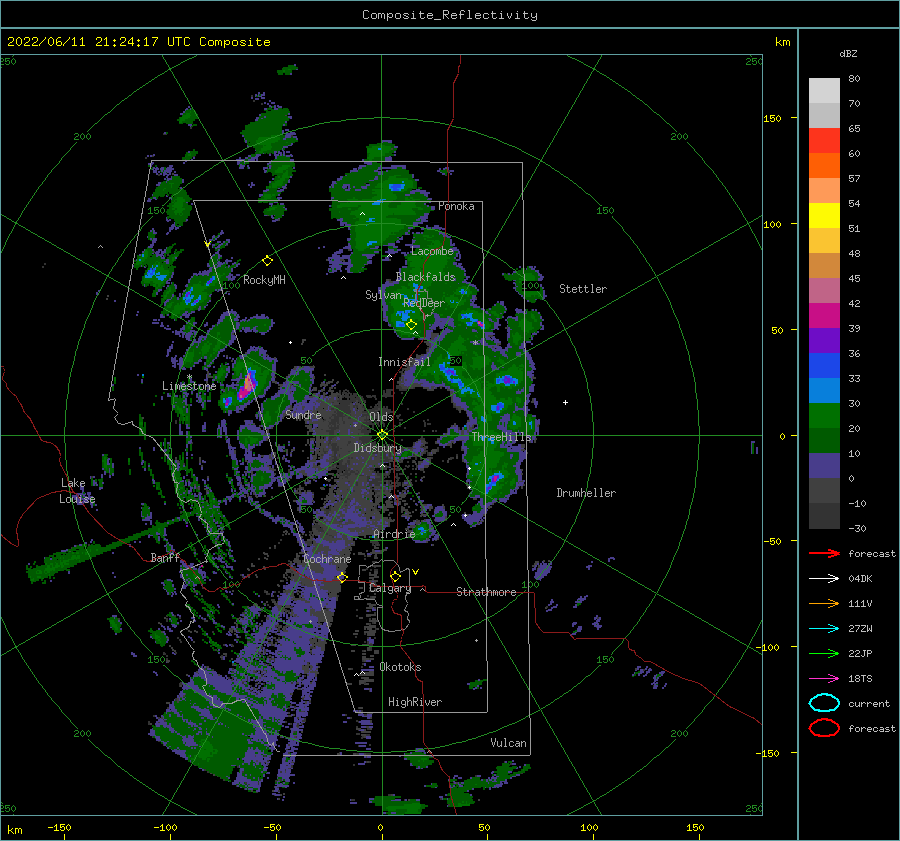Click the Cochrane town label
Screen dimensions: 900x841
click(327, 559)
